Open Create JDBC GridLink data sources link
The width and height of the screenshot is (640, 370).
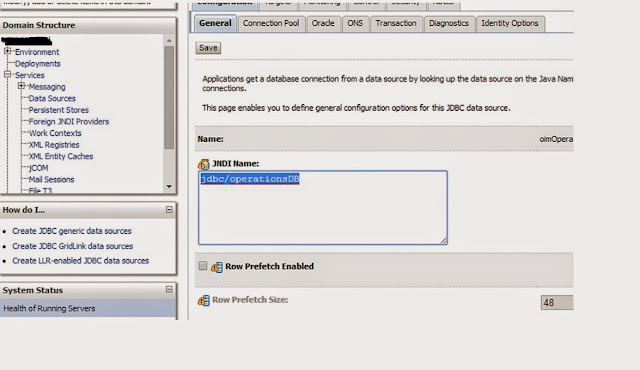(x=73, y=246)
